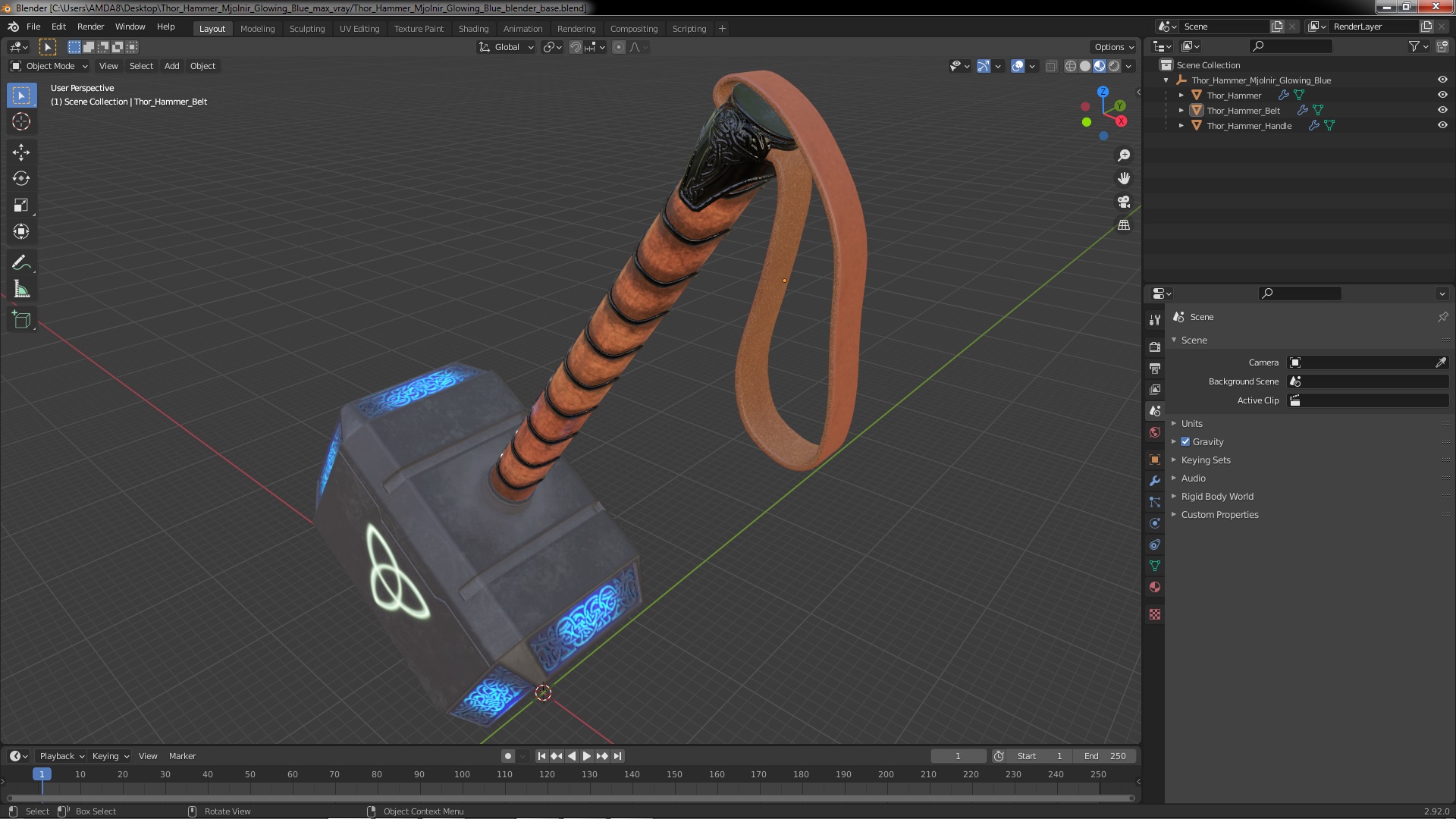Select the Scale tool
Screen dimensions: 1456x819
coord(21,205)
